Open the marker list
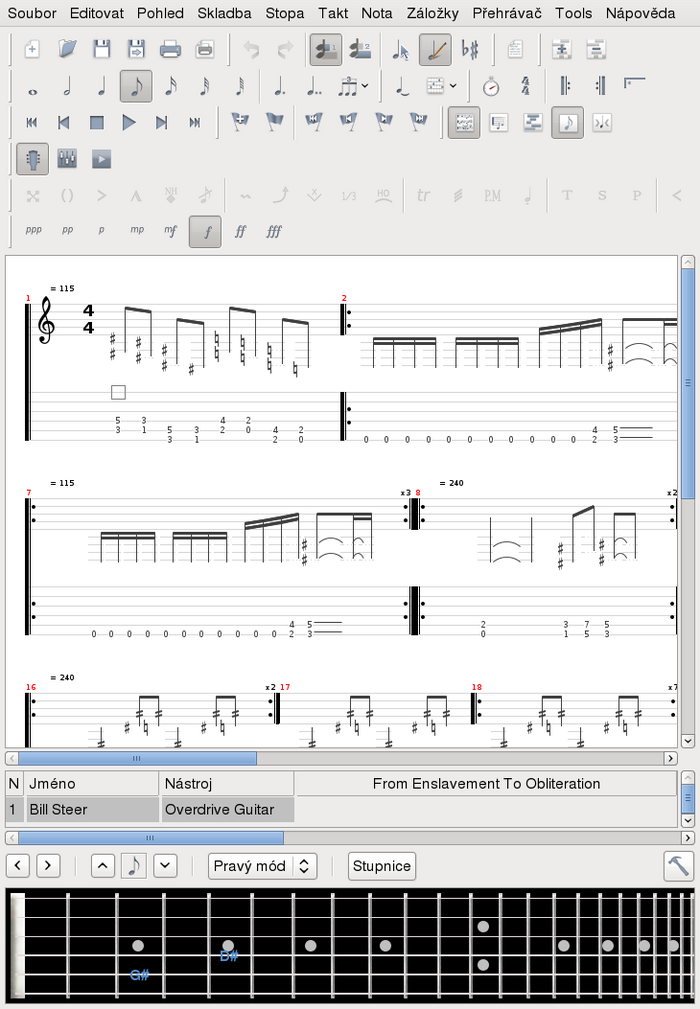 coord(275,122)
